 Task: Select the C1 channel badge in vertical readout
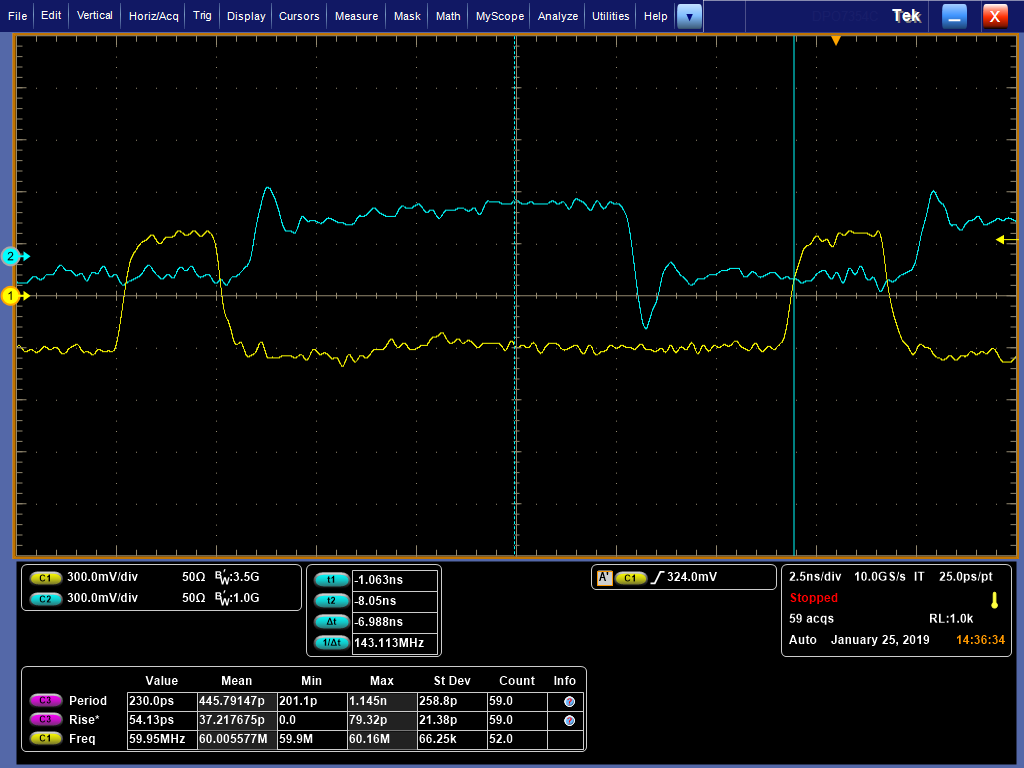45,578
